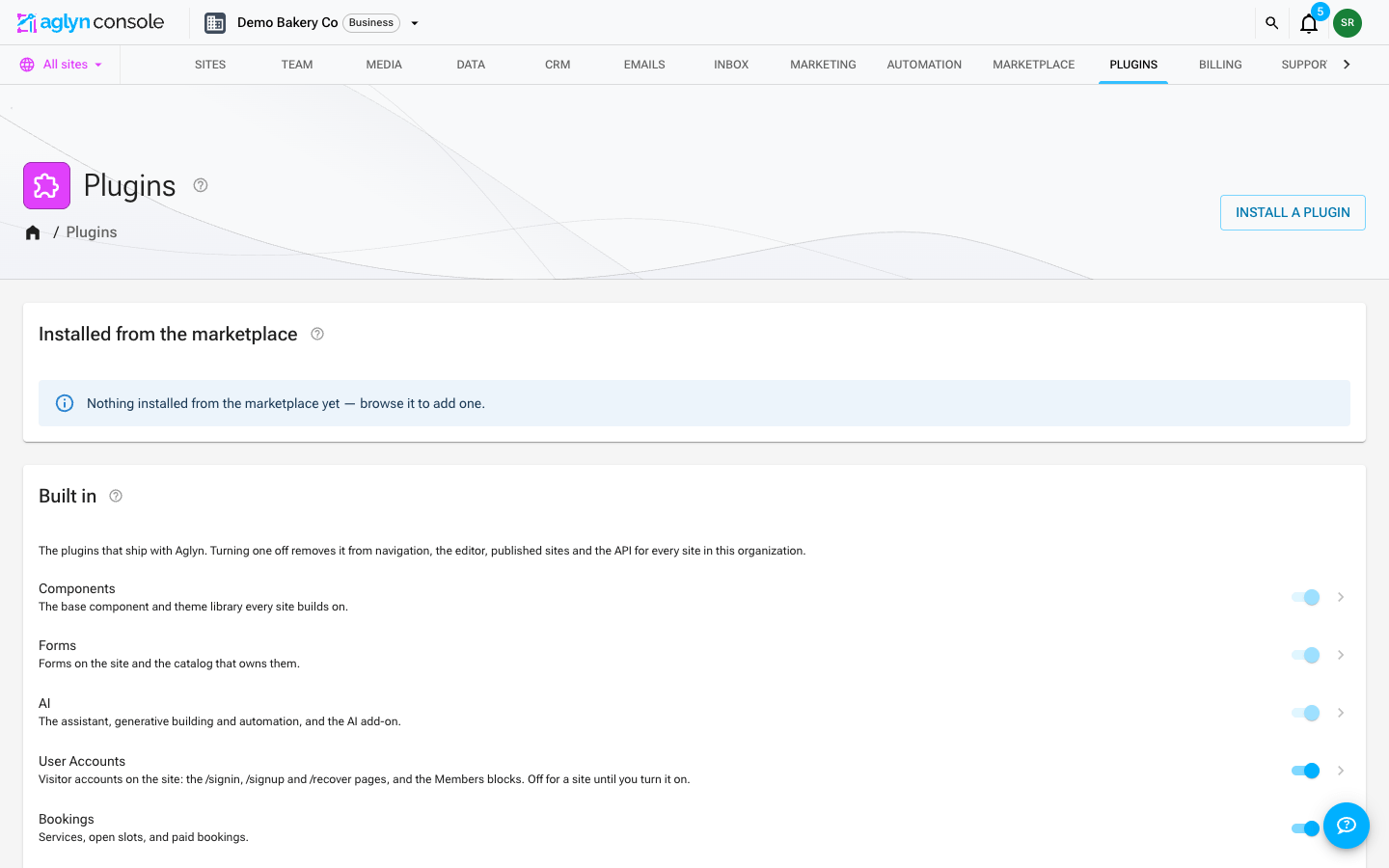Switch to the TEAM tab

297,65
